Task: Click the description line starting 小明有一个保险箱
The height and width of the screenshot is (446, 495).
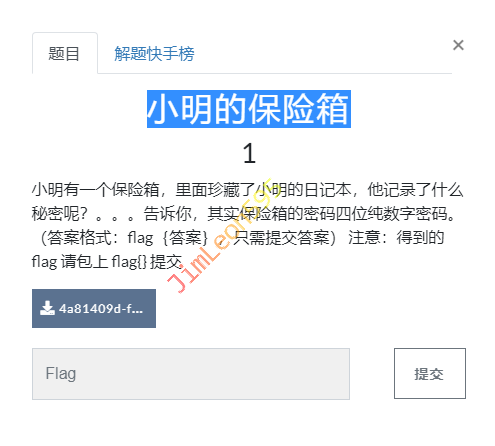Action: (247, 190)
